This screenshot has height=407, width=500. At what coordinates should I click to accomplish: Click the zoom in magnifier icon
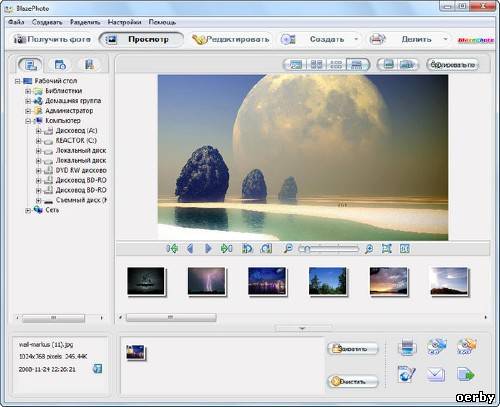tap(369, 249)
